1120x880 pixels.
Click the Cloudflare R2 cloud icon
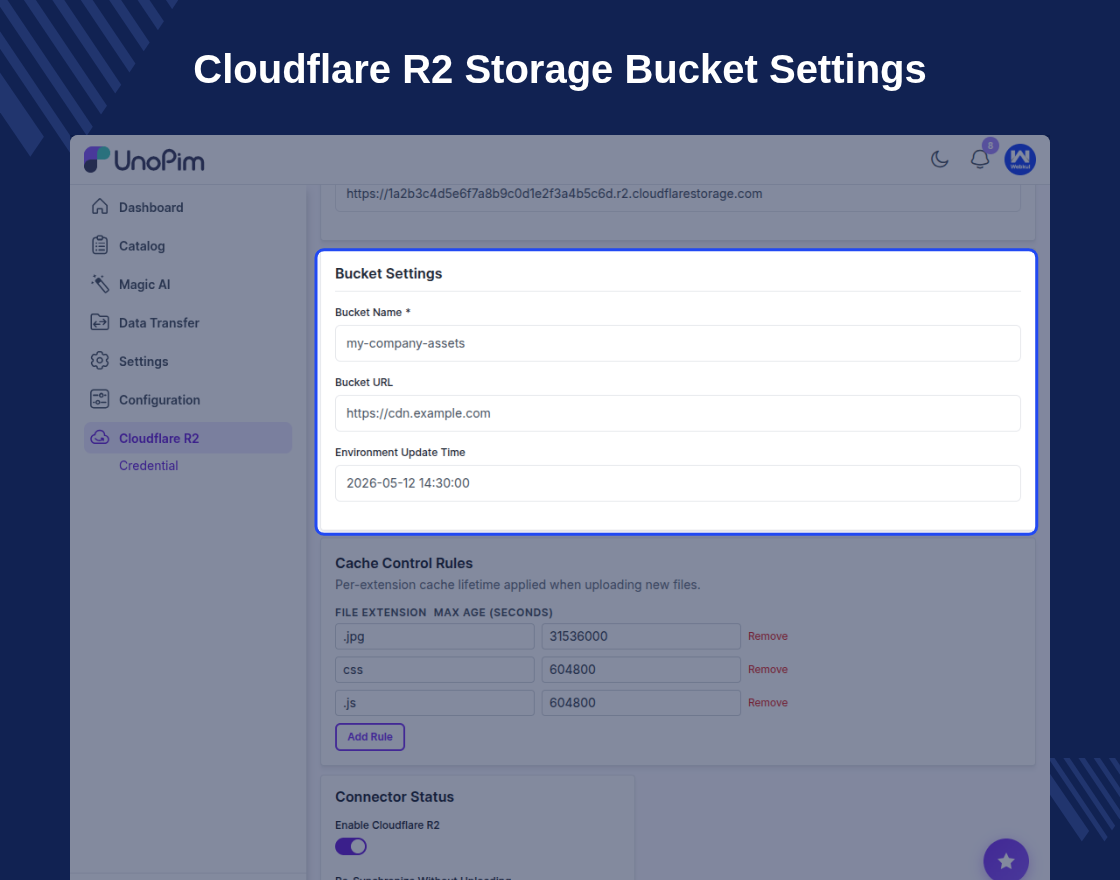tap(100, 438)
